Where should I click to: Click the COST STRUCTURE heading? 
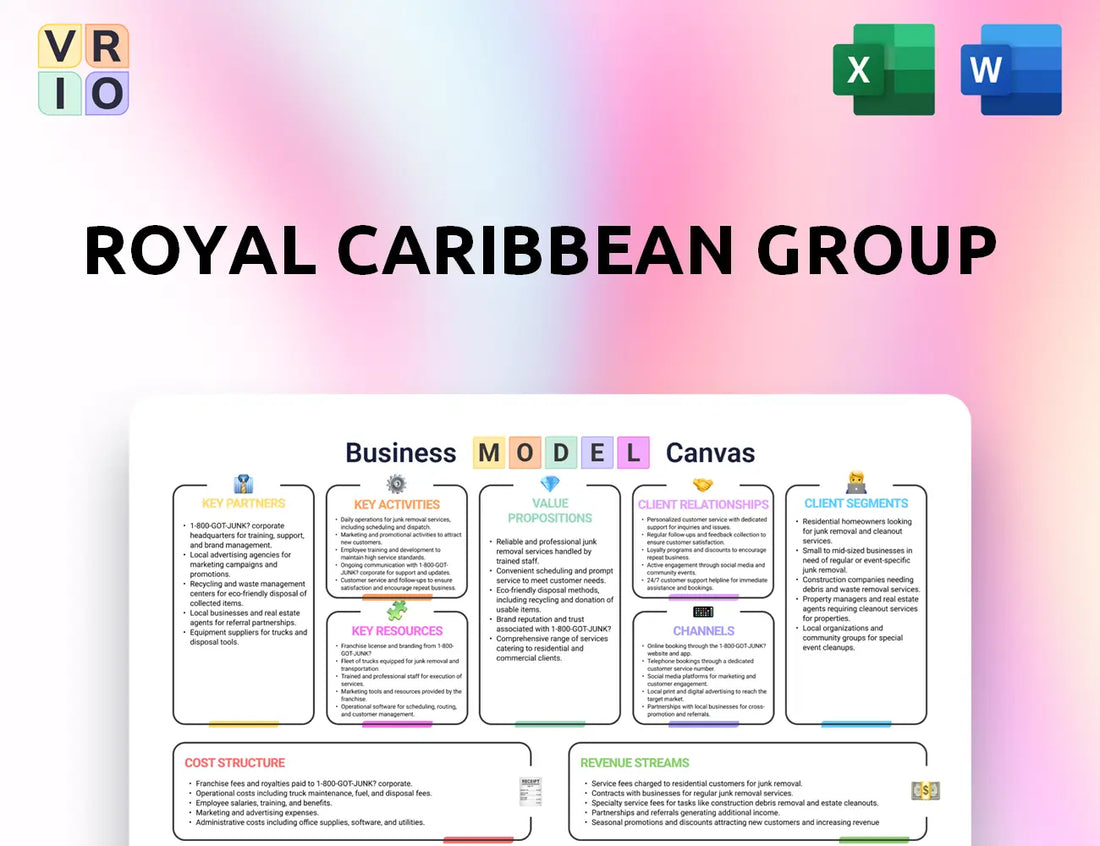point(235,763)
